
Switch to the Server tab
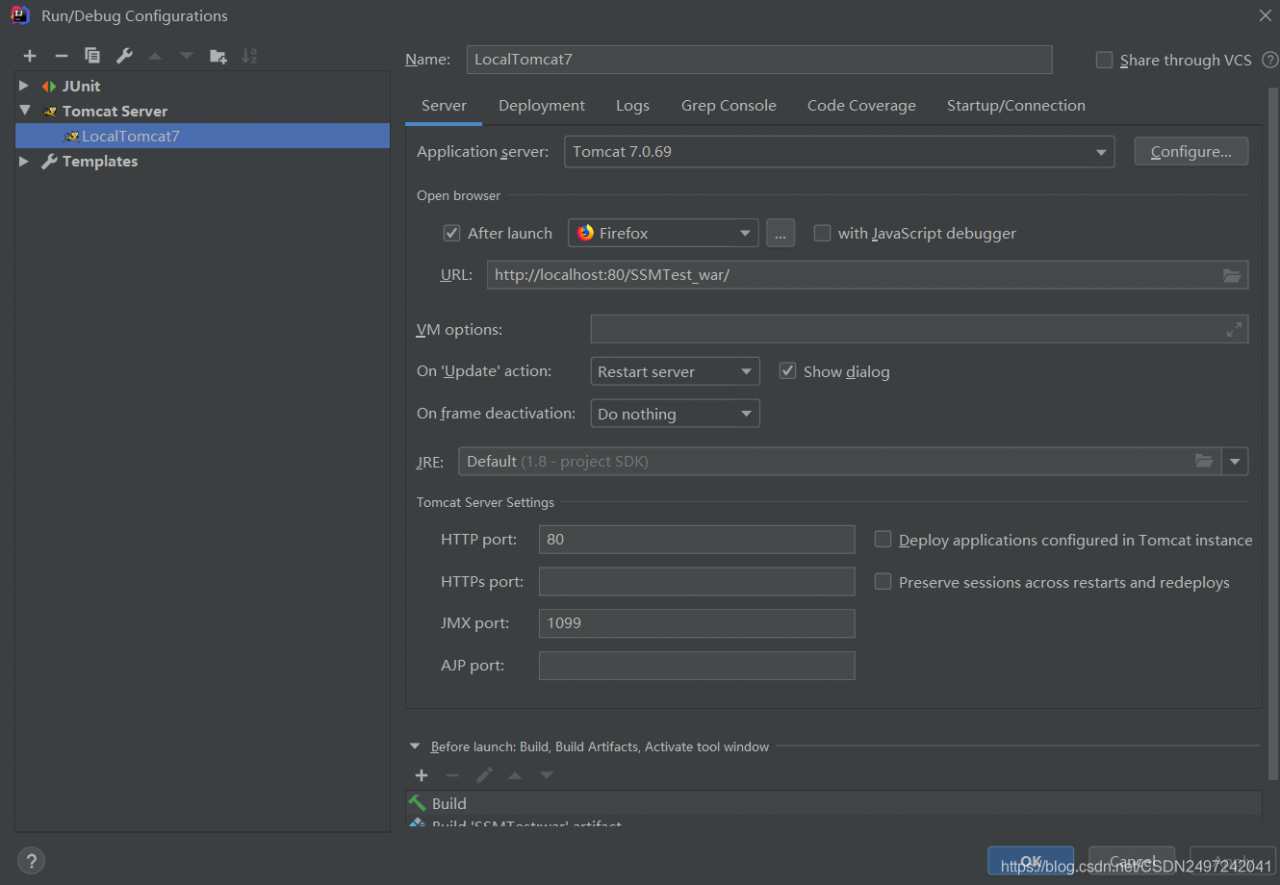[444, 105]
